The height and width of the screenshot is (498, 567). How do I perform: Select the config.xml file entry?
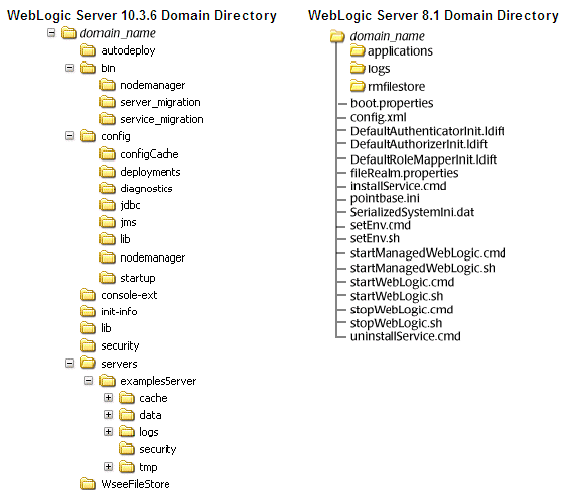tap(378, 117)
